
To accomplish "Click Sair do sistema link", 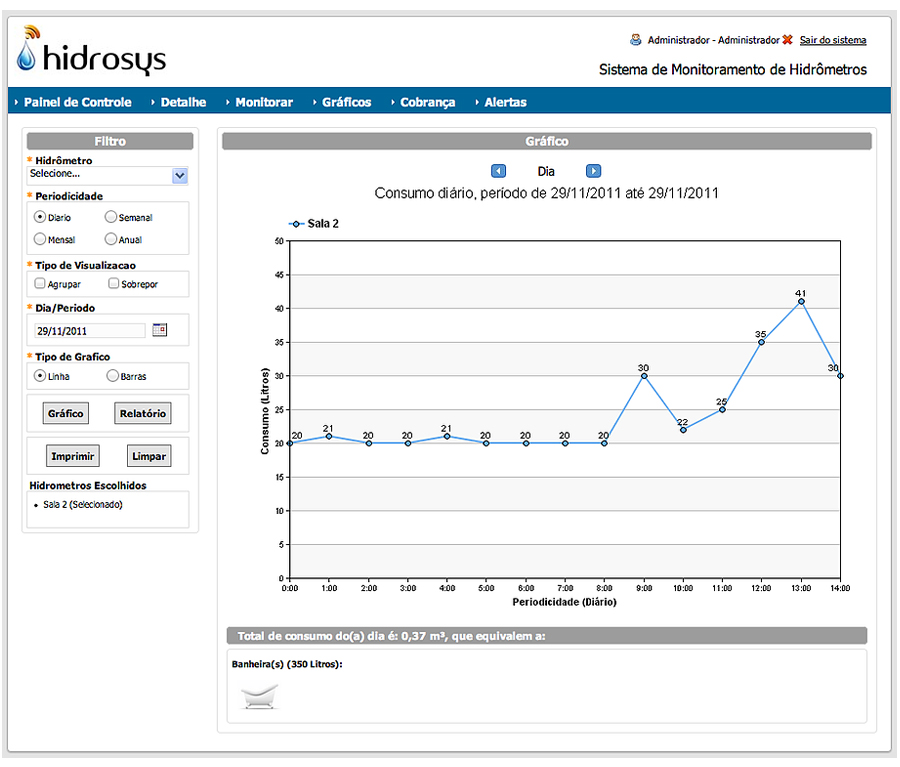I will click(x=833, y=40).
